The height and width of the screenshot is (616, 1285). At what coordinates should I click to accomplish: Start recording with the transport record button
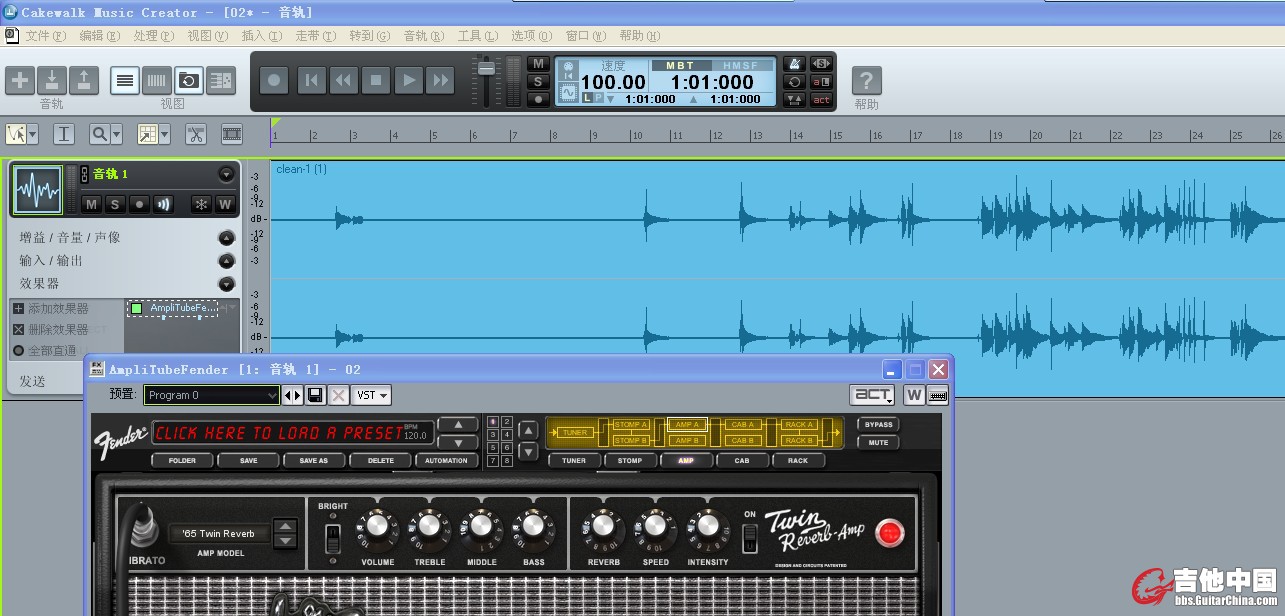274,80
